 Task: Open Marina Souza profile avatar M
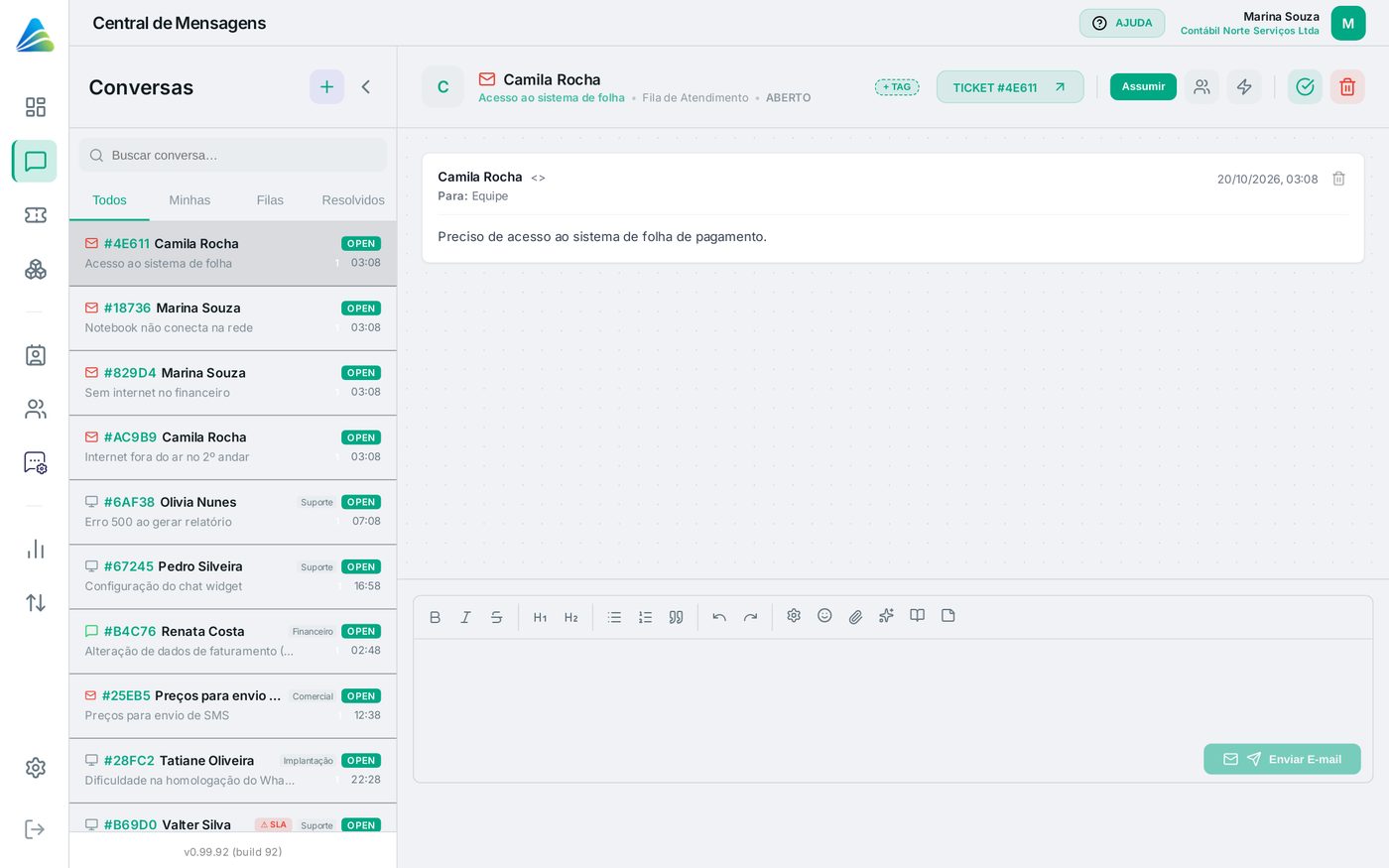point(1347,24)
